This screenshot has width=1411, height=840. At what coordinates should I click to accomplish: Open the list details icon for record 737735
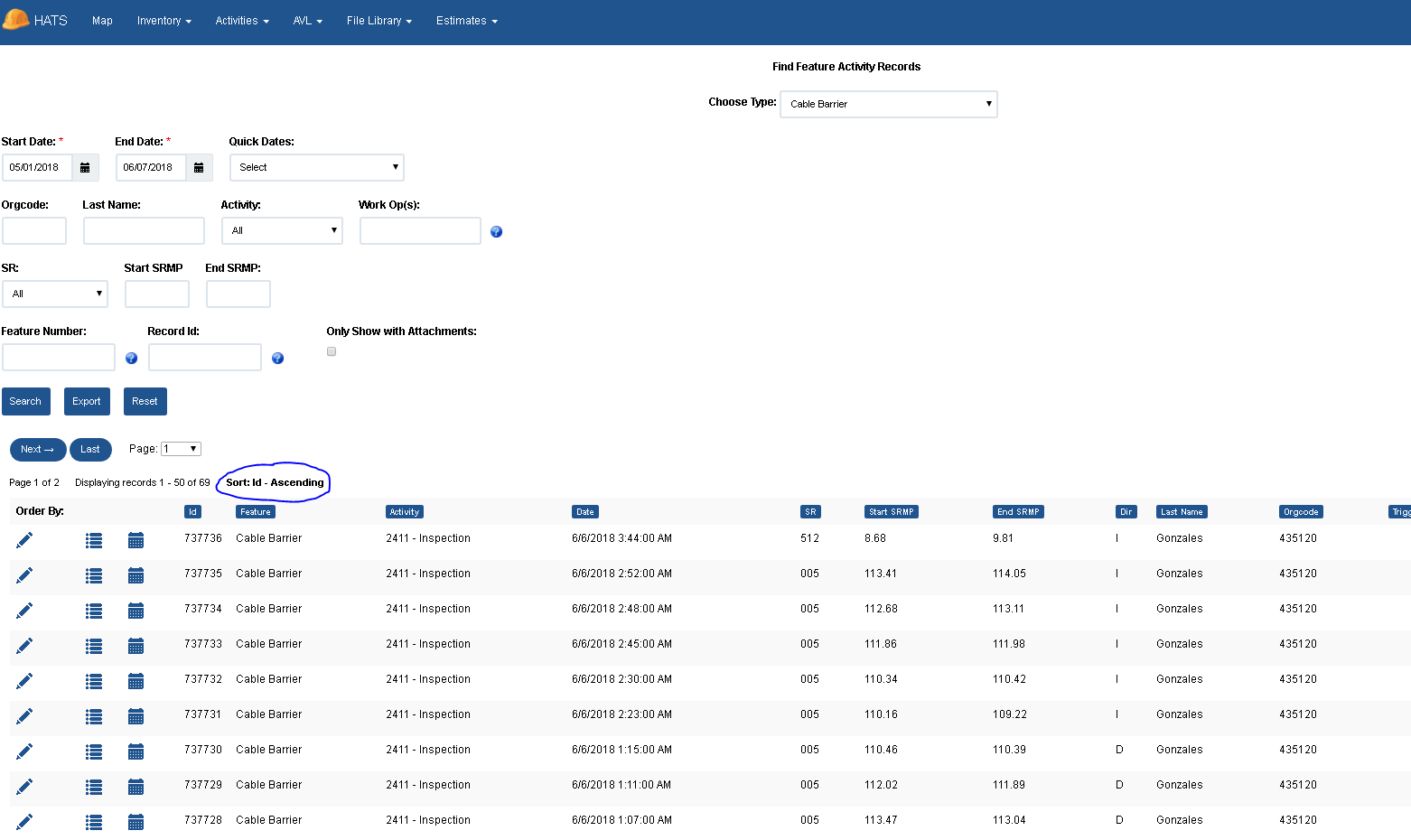click(94, 575)
